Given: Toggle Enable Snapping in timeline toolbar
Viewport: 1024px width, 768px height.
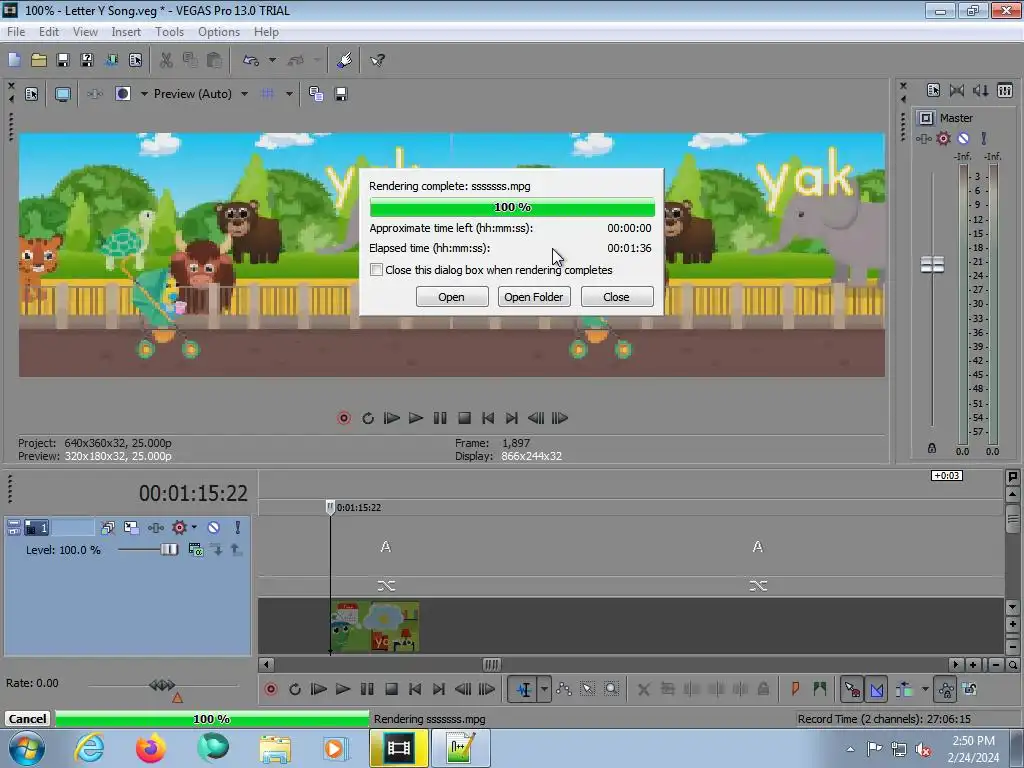Looking at the screenshot, I should [x=852, y=689].
